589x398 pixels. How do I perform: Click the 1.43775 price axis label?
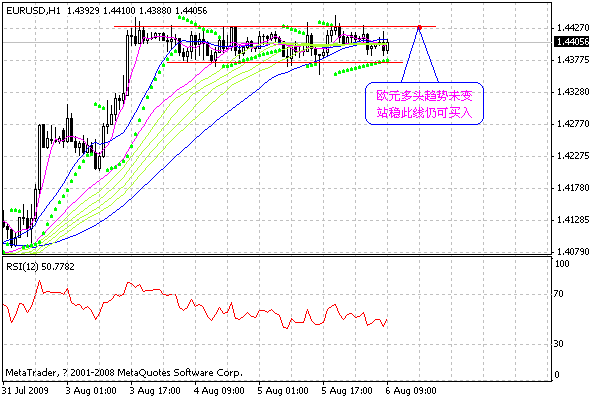(572, 60)
